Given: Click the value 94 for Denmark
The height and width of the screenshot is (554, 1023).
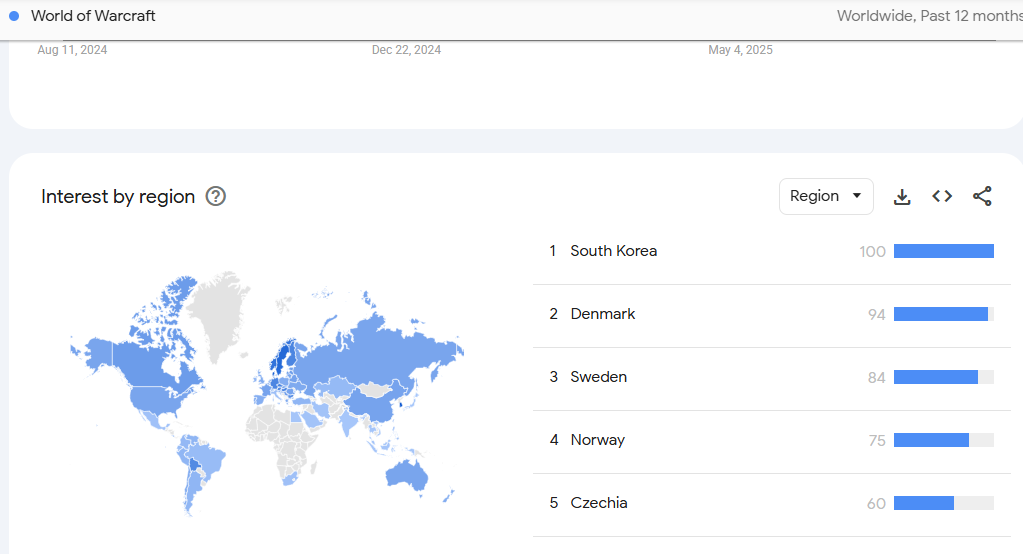Looking at the screenshot, I should tap(877, 315).
